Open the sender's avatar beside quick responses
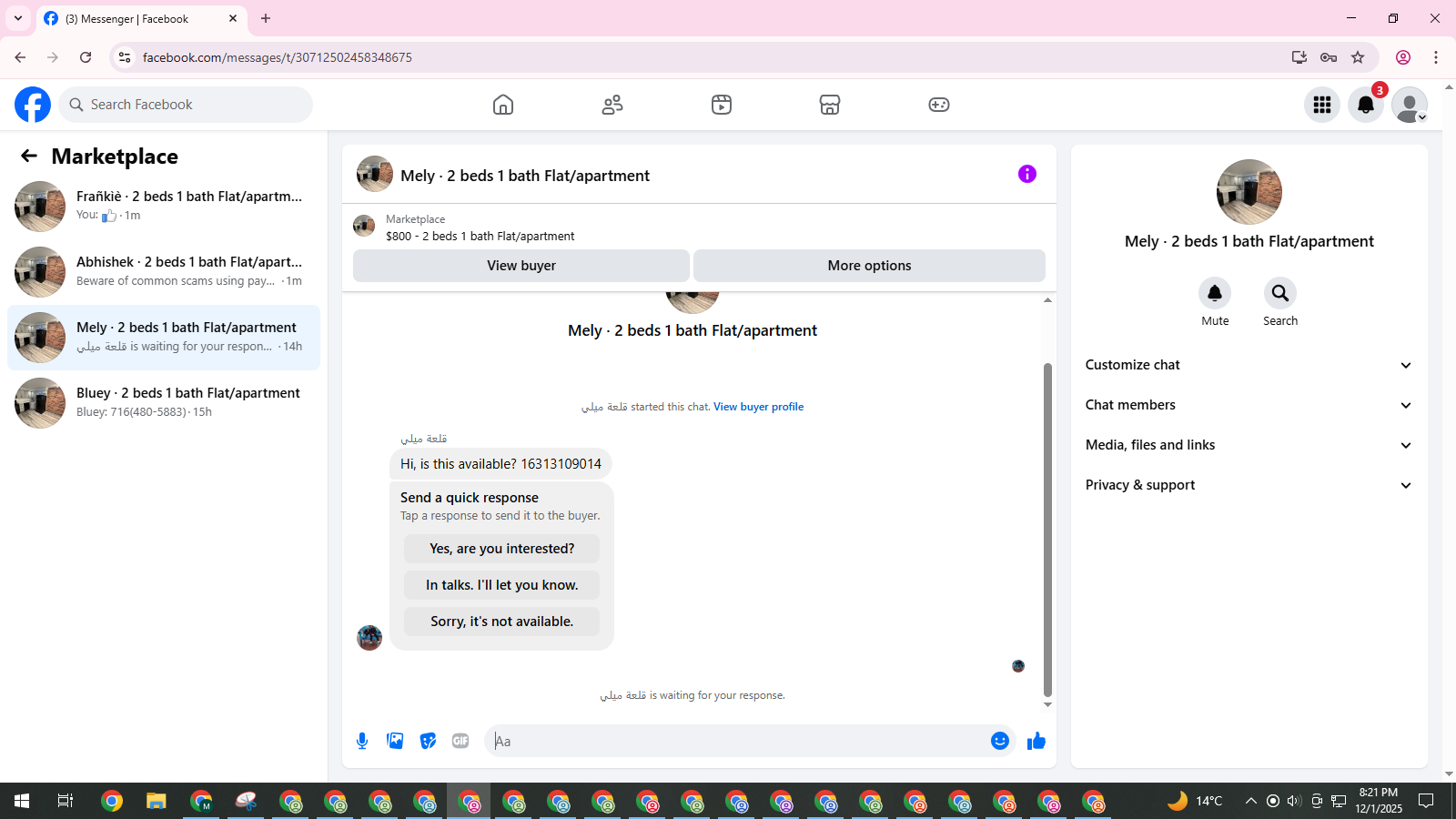Screen dimensions: 1456x819 369,638
